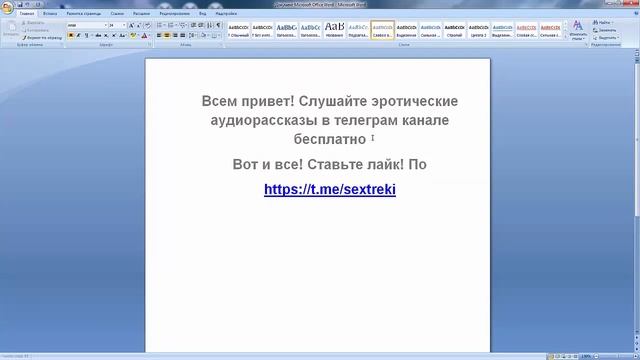
Task: Open the Change Case (Aa) menu
Action: click(122, 36)
